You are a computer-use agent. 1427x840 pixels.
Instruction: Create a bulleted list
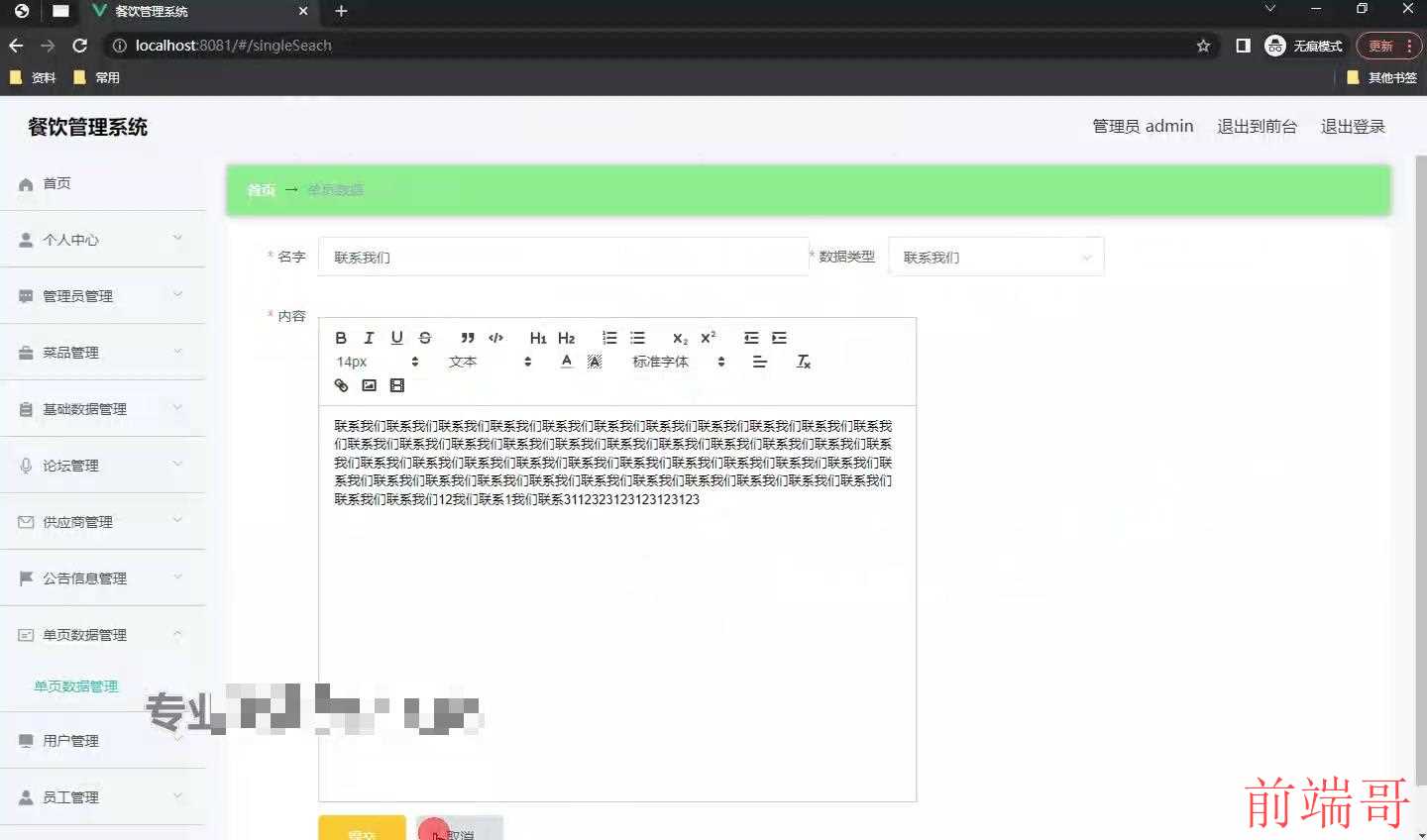click(637, 338)
